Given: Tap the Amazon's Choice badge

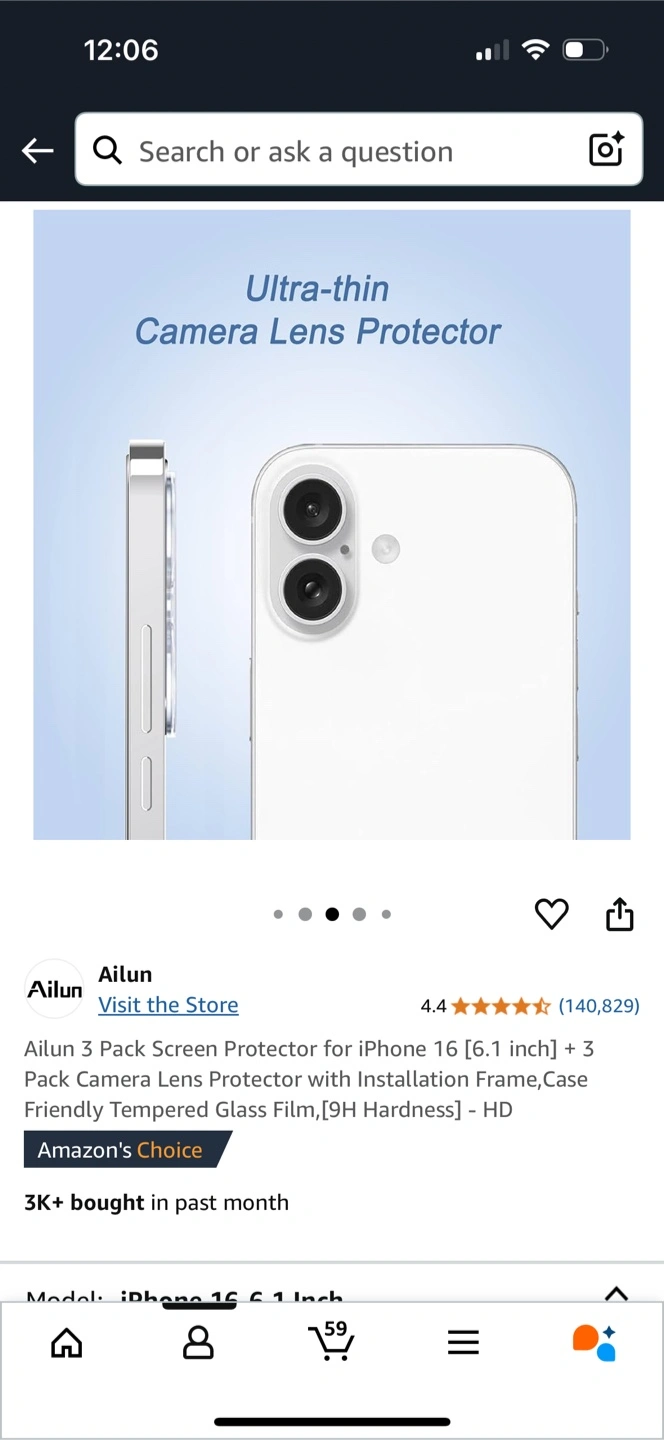Looking at the screenshot, I should point(128,1150).
